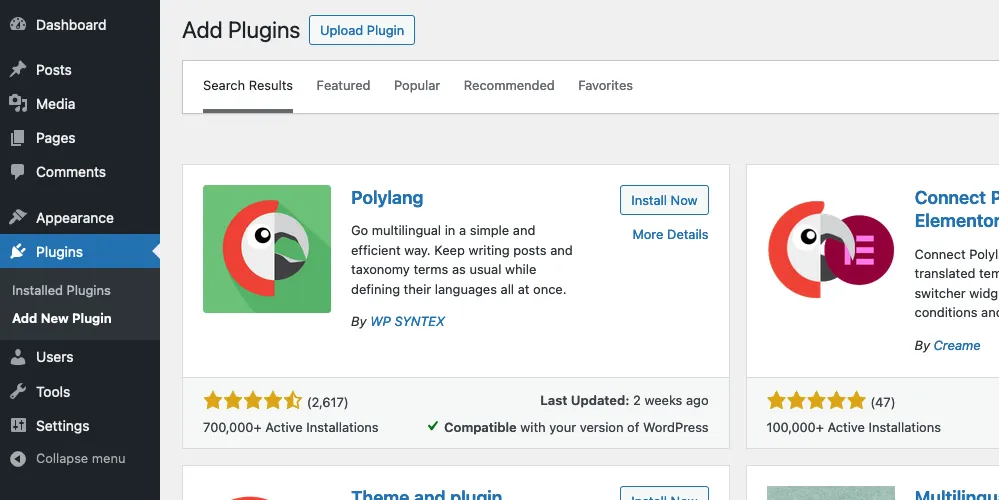
Task: Click the Media library icon
Action: pos(18,103)
